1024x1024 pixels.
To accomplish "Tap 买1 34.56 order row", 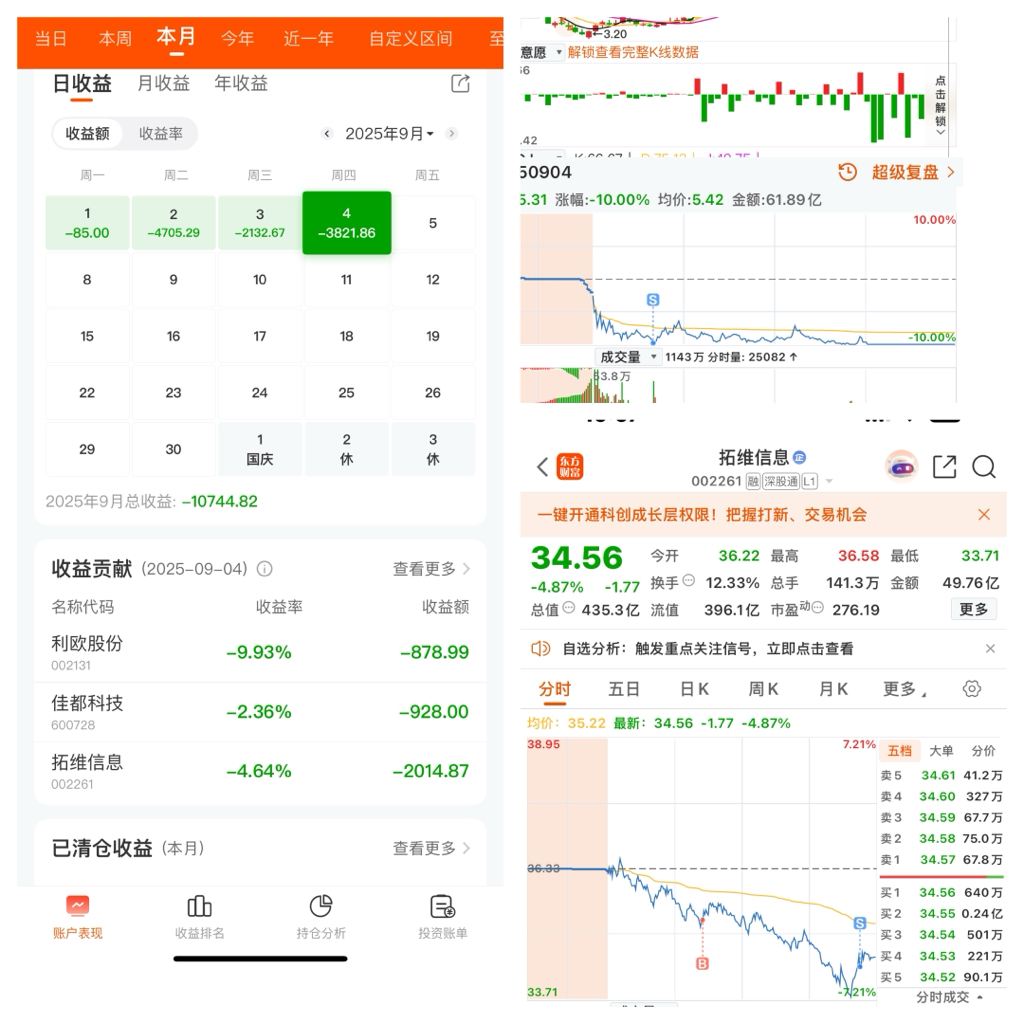I will 941,893.
